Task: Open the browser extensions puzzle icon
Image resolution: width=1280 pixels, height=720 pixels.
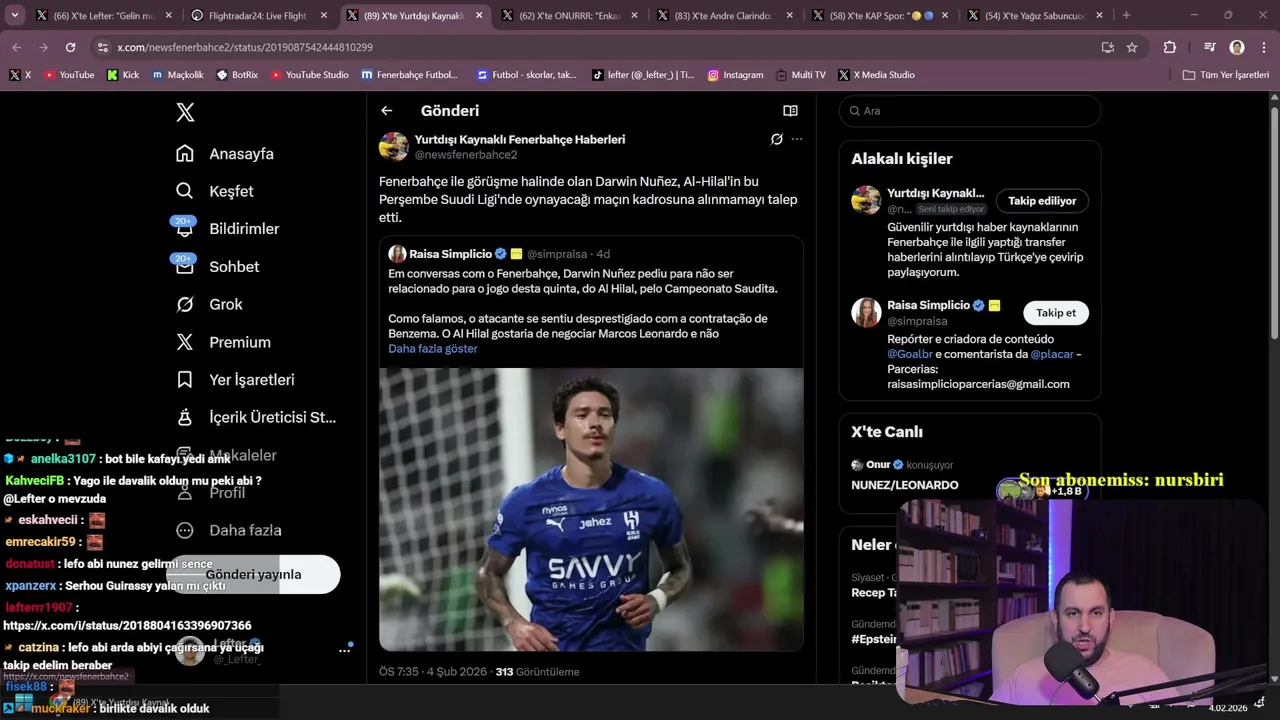Action: 1170,47
